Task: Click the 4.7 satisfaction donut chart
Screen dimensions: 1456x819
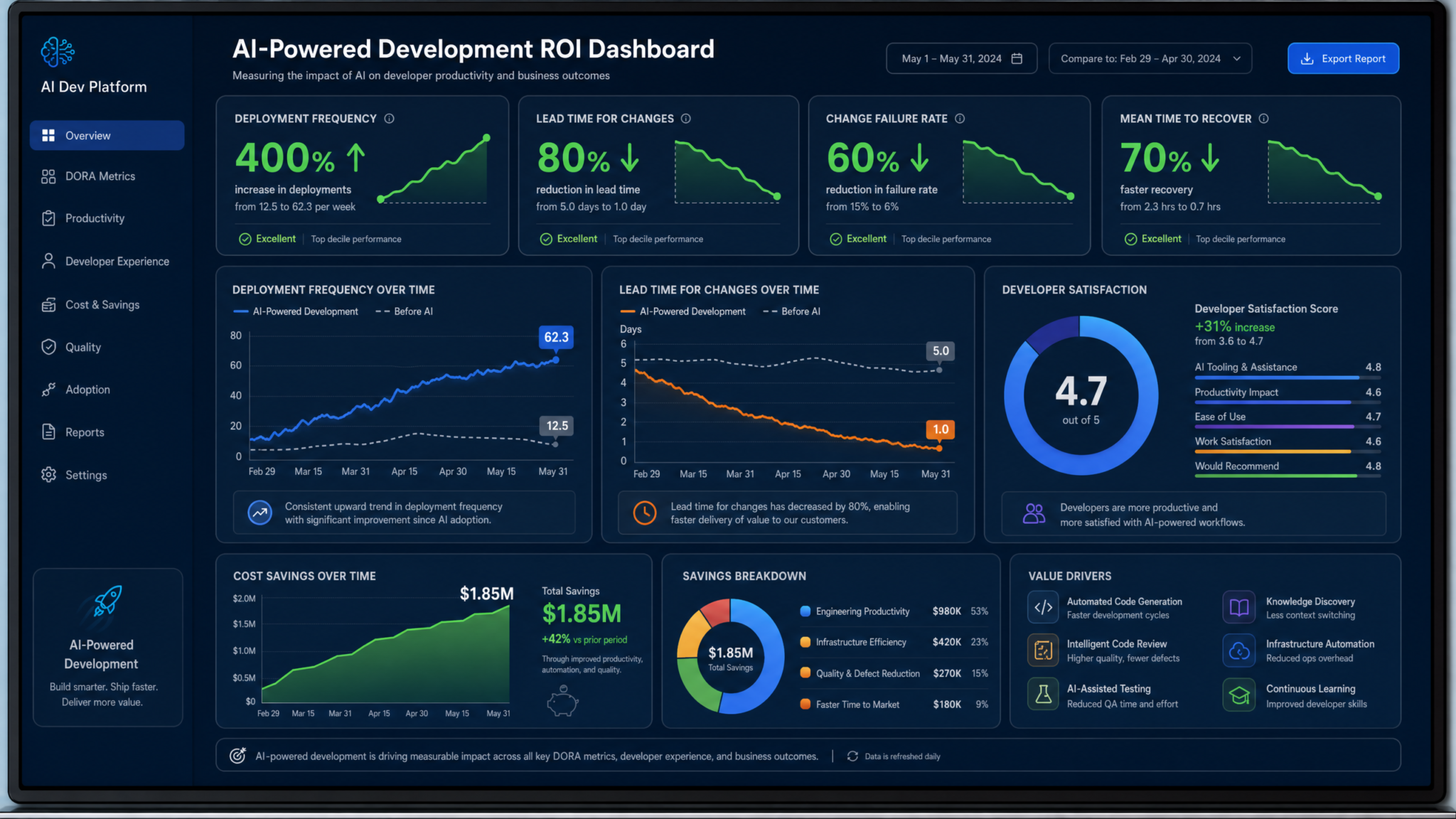Action: tap(1081, 395)
